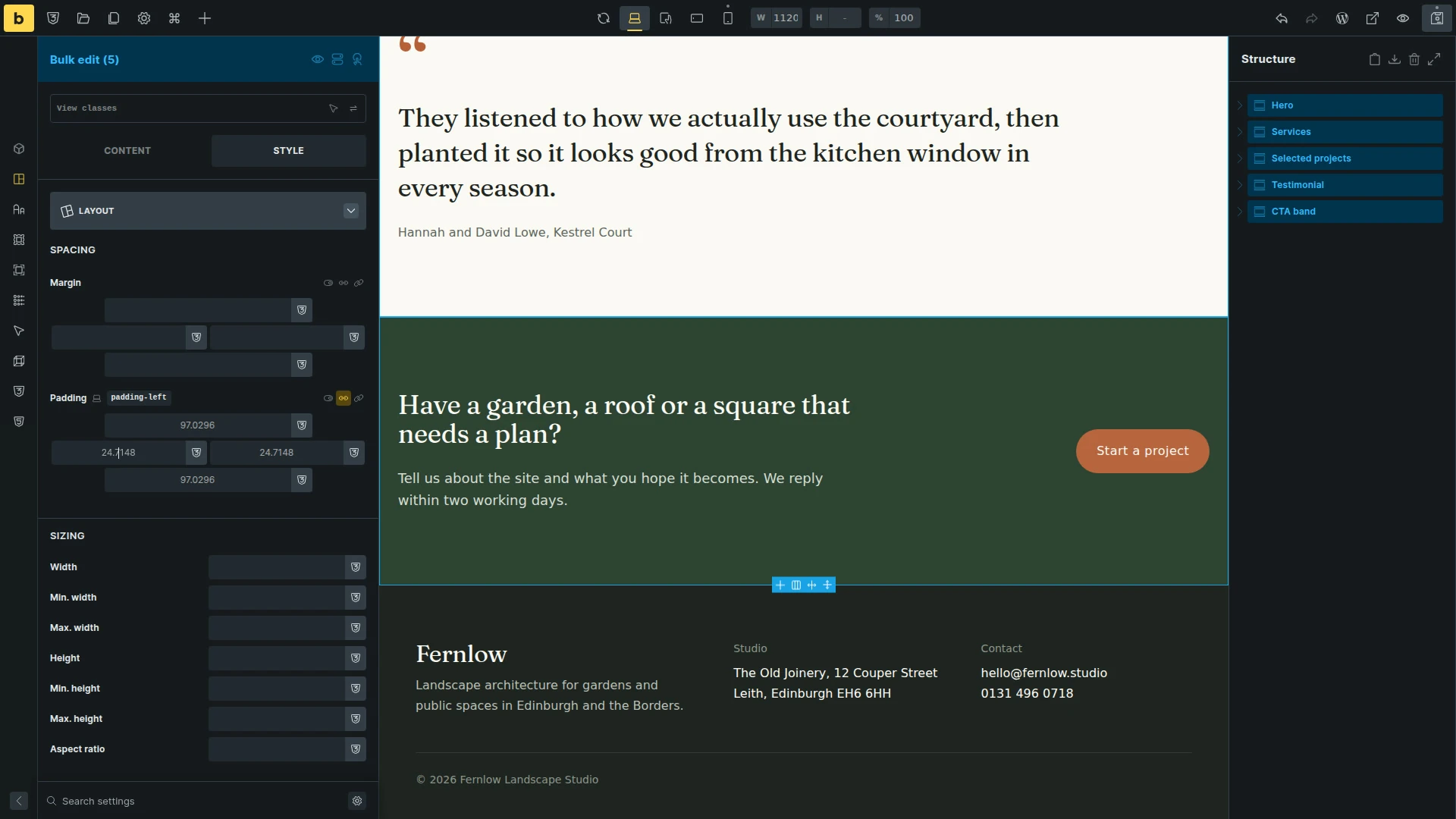This screenshot has width=1456, height=819.
Task: Expand the CTA band section in Structure
Action: [1240, 212]
